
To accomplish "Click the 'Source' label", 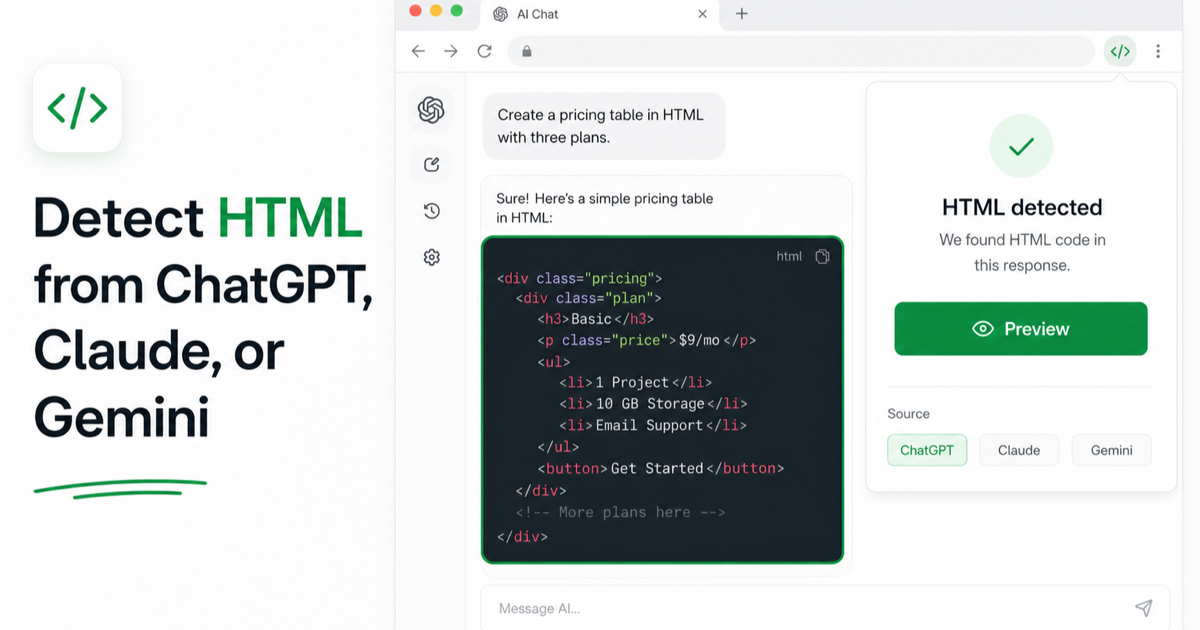I will click(908, 414).
